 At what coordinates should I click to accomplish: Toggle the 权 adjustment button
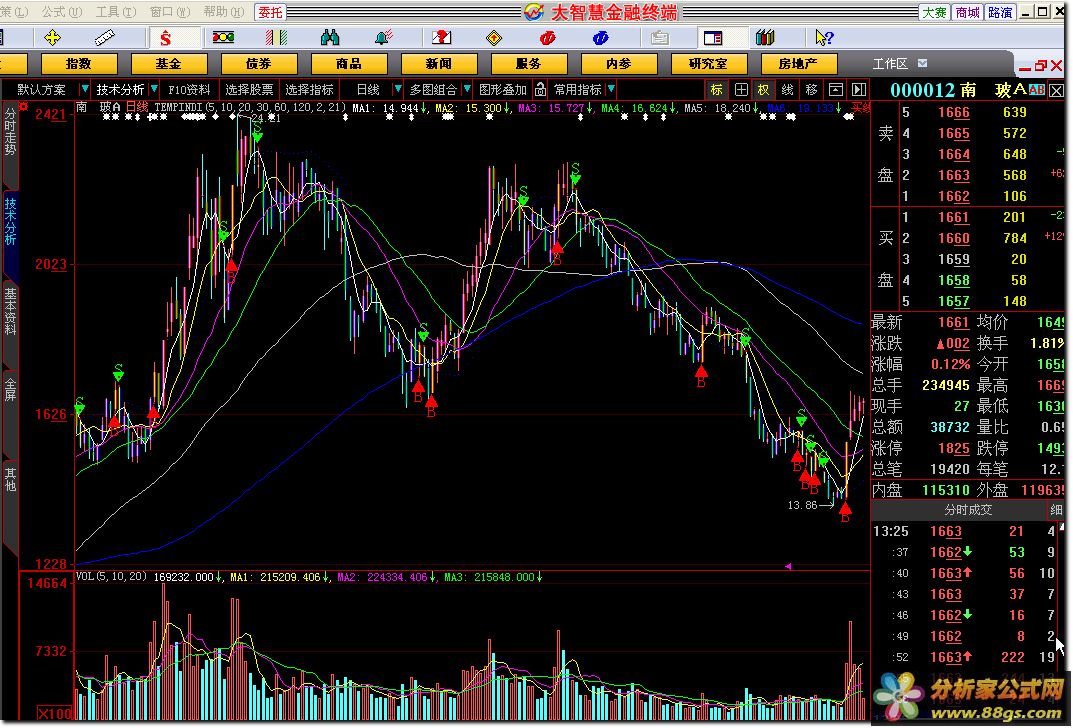coord(764,90)
